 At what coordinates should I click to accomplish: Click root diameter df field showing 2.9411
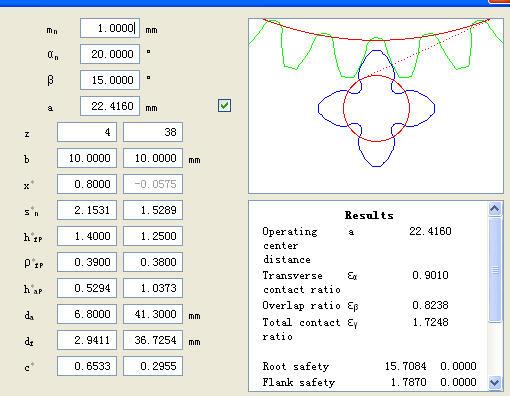click(x=87, y=340)
